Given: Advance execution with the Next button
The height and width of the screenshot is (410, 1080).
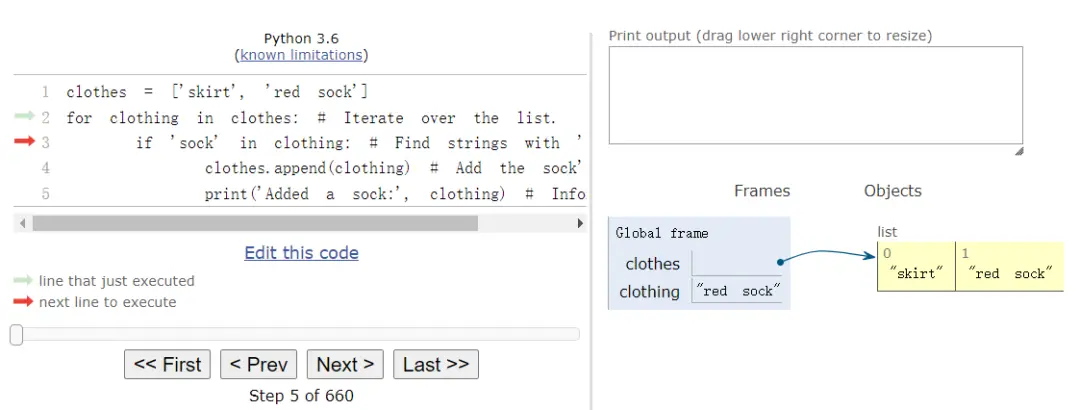Looking at the screenshot, I should [x=345, y=365].
